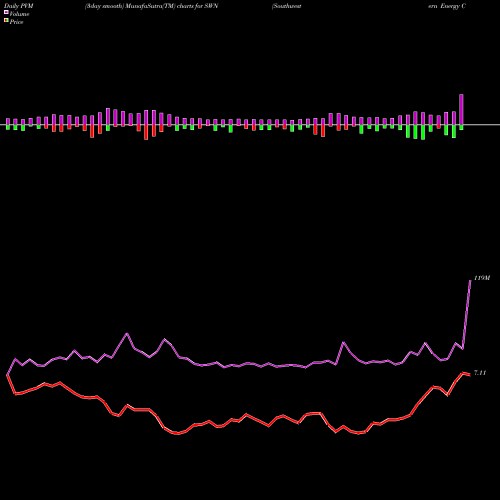Click the Volume legend color swatch
This screenshot has width=500, height=500.
[x=6, y=12]
